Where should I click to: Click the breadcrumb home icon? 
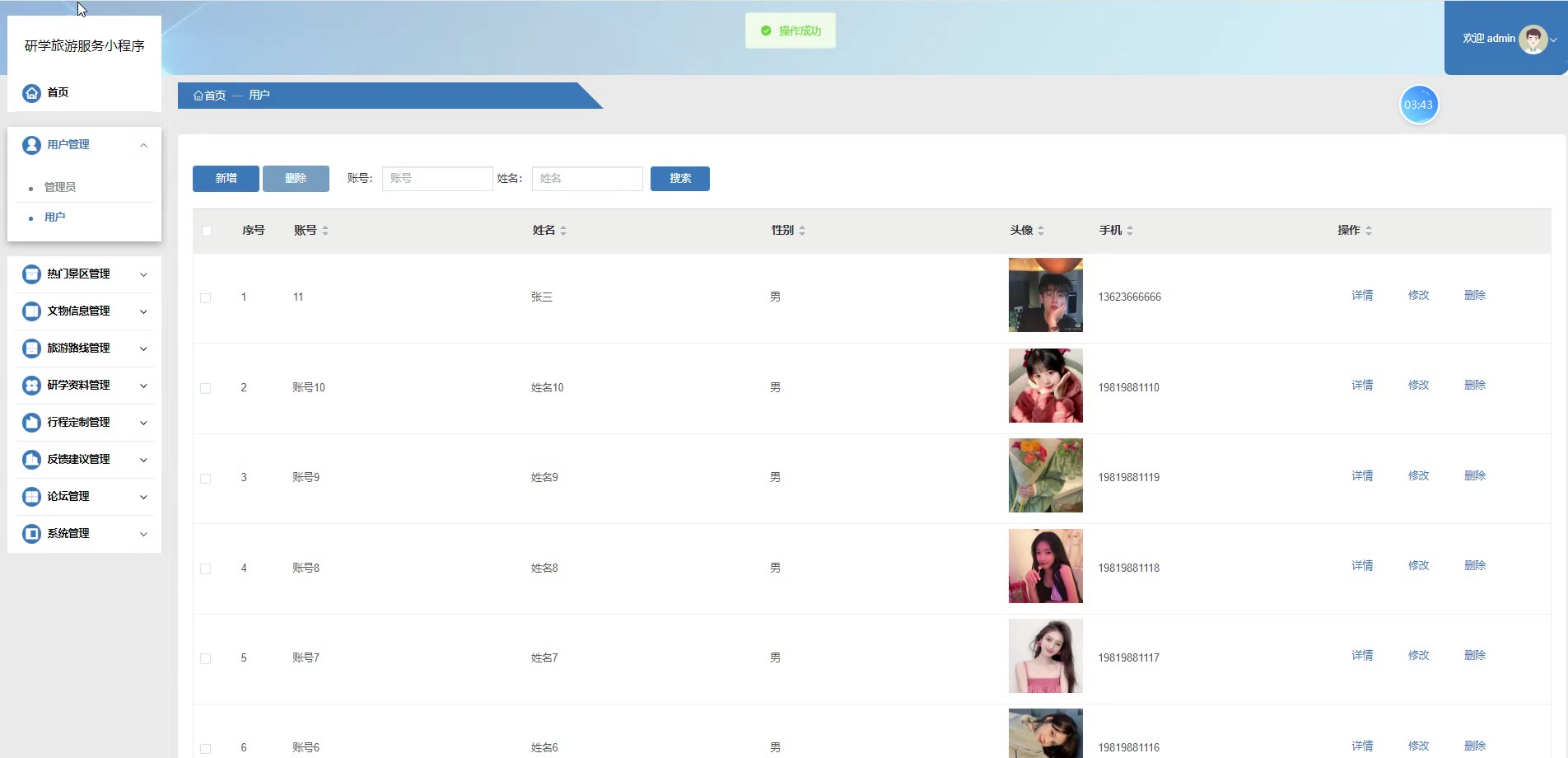click(198, 96)
